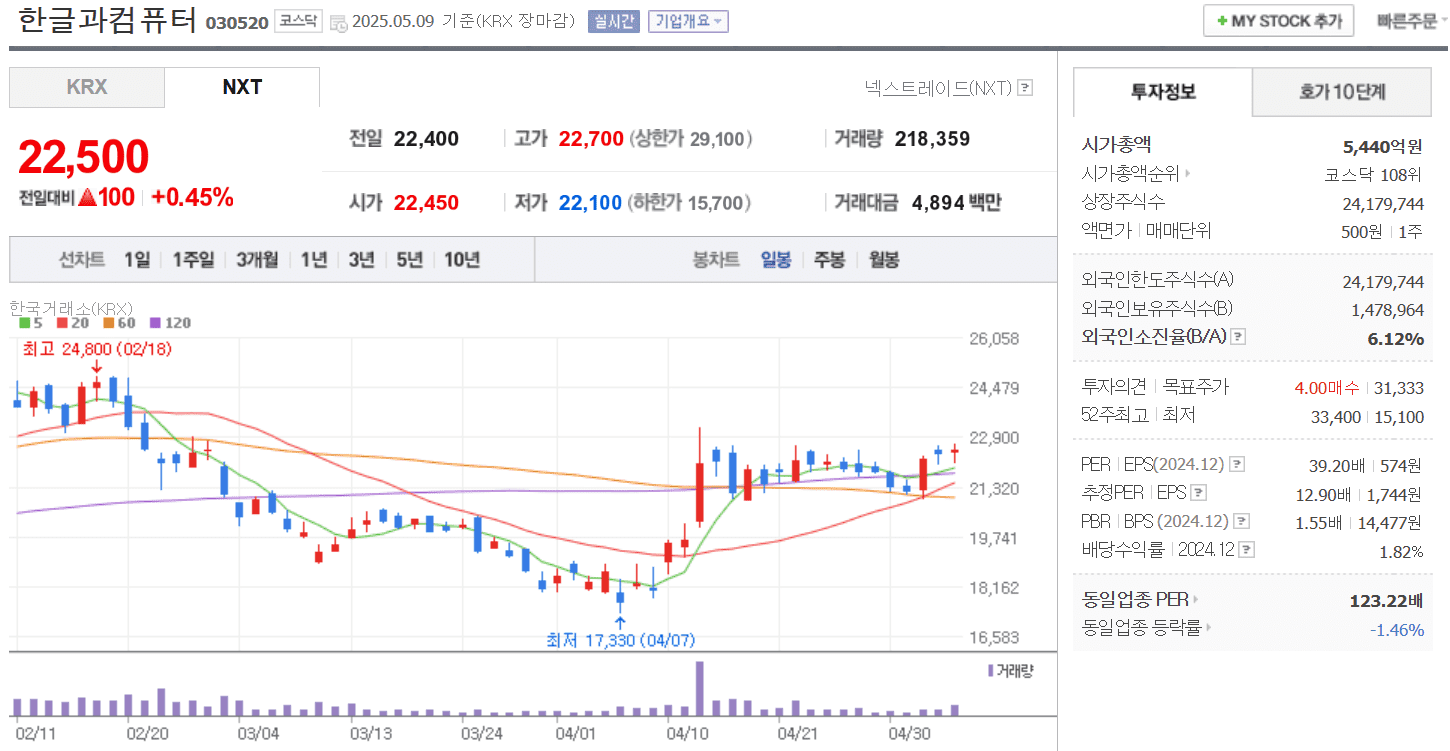Image resolution: width=1450 pixels, height=751 pixels.
Task: Select the 1년 line chart period
Action: [313, 260]
